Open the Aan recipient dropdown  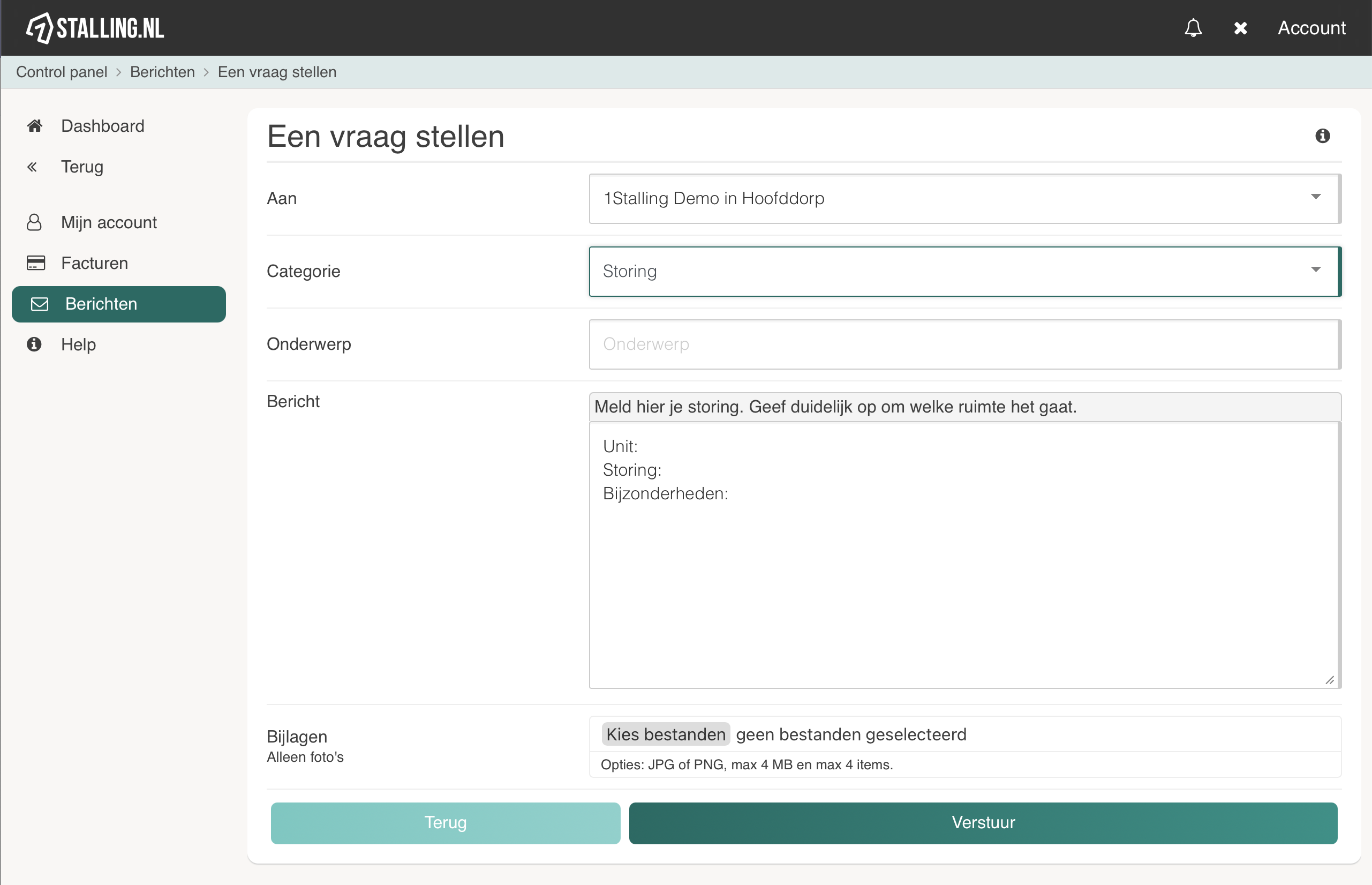point(964,198)
